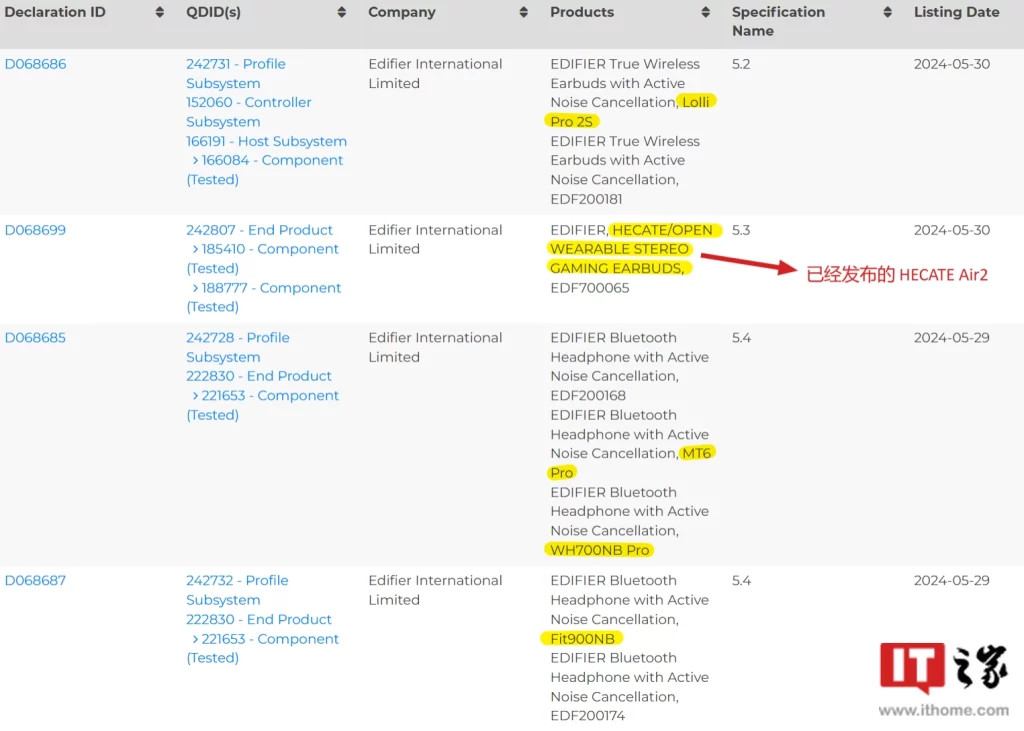
Task: Select product code EDF200181
Action: point(586,199)
